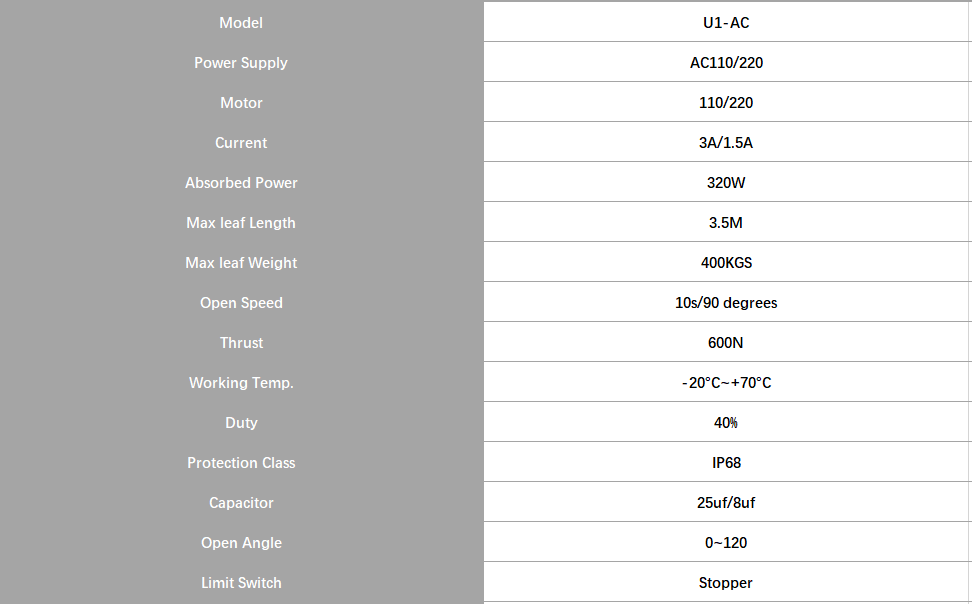Select the Stopper limit switch value
972x604 pixels.
tap(726, 582)
